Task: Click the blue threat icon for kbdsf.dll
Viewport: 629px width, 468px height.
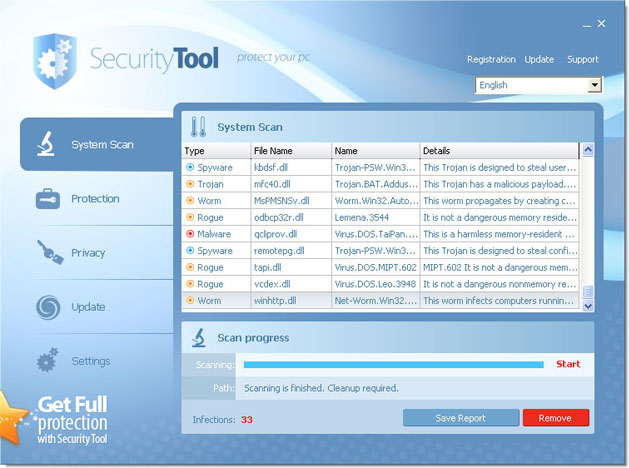Action: (190, 167)
